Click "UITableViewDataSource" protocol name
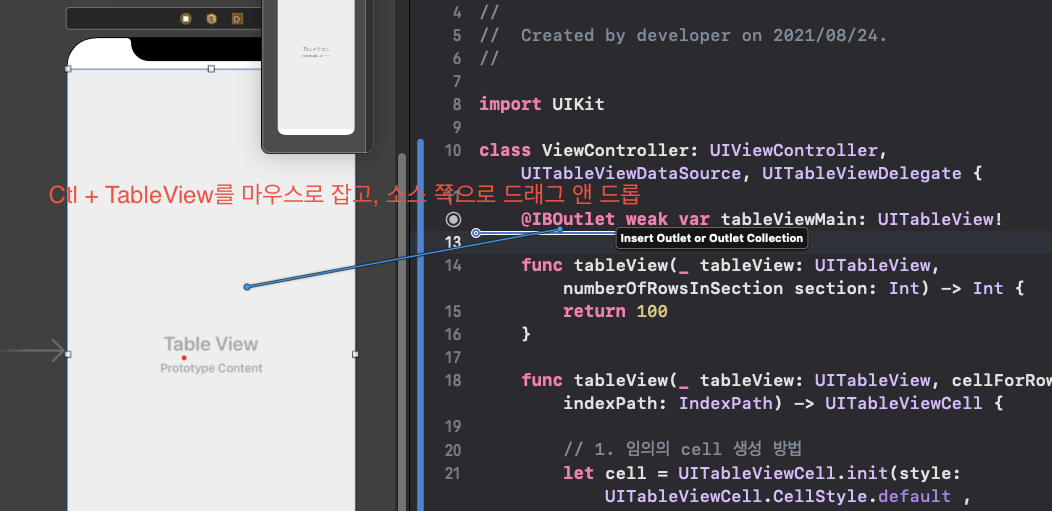 (631, 174)
